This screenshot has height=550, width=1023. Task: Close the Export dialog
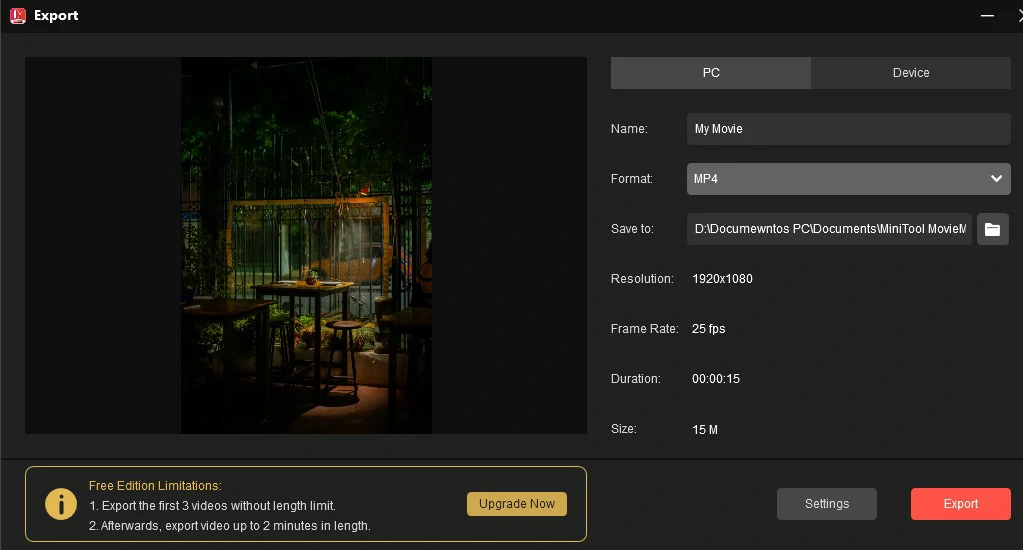[x=1016, y=16]
